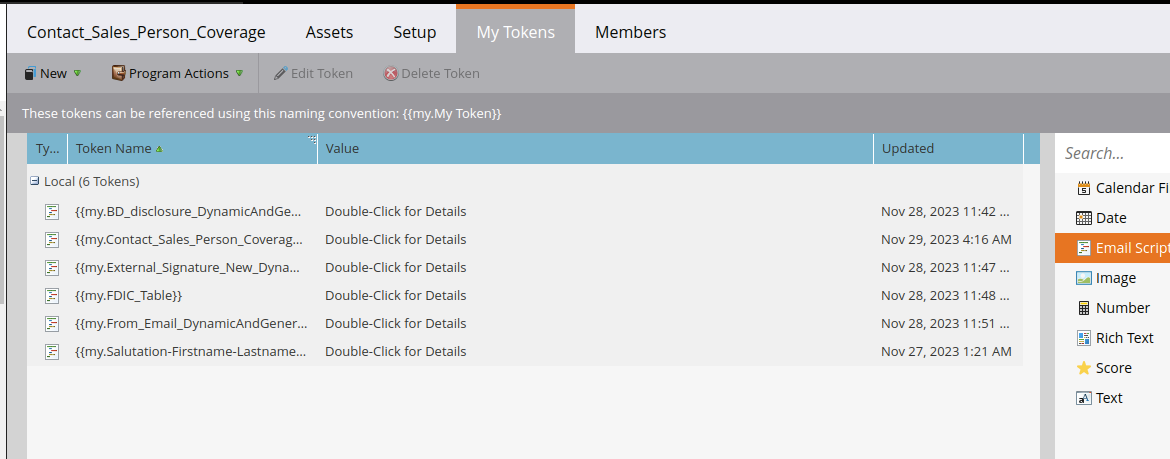The image size is (1170, 459).
Task: Open the New dropdown menu
Action: coord(52,73)
